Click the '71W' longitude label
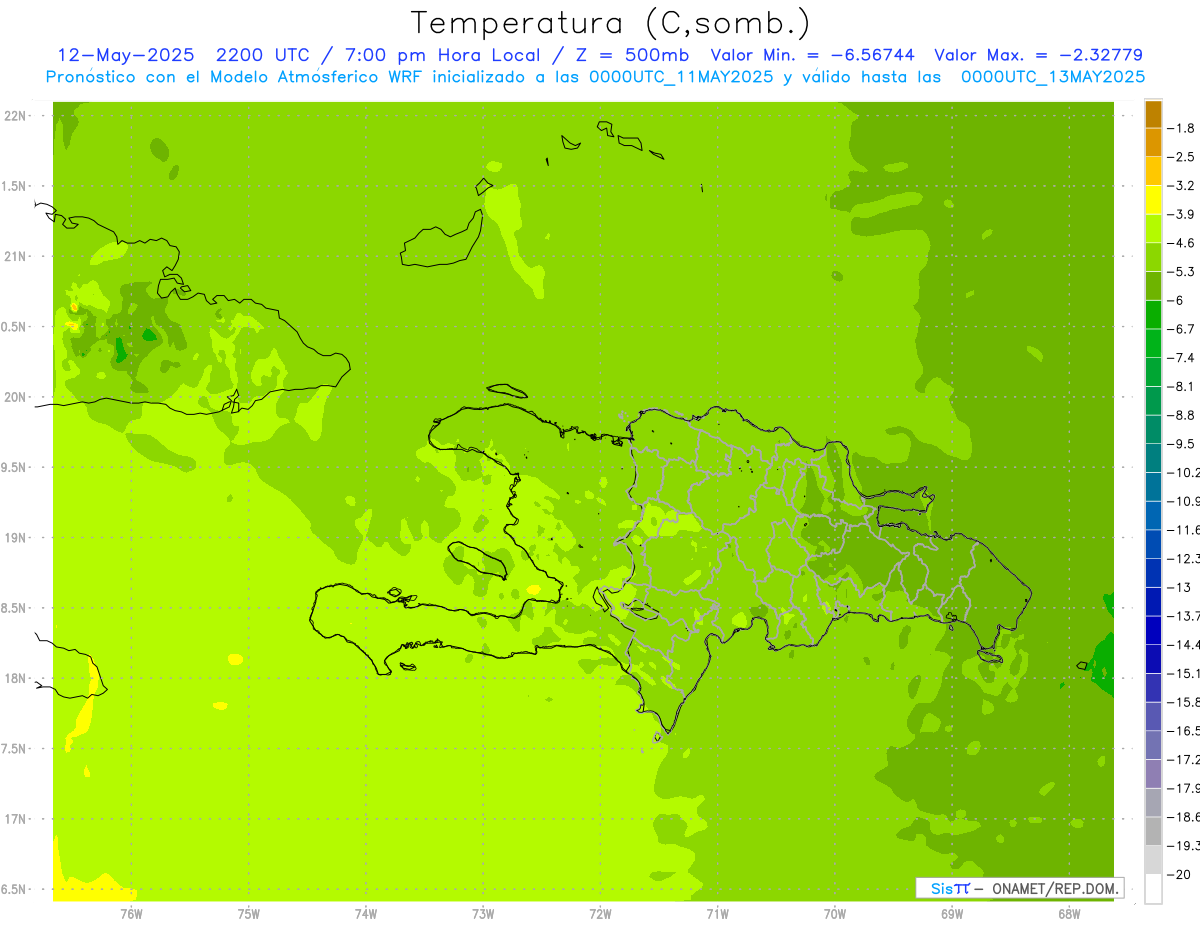Image resolution: width=1200 pixels, height=927 pixels. tap(717, 914)
